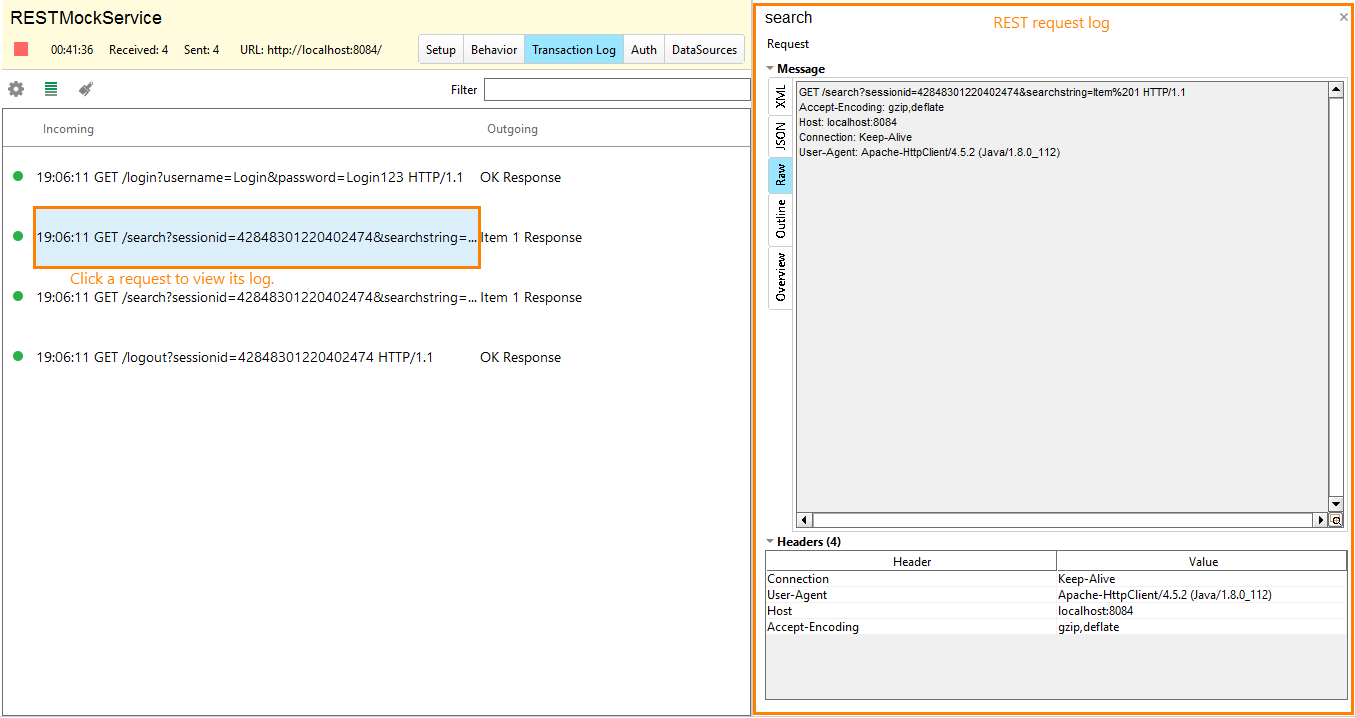Stop the mock service with the red square

[19, 48]
